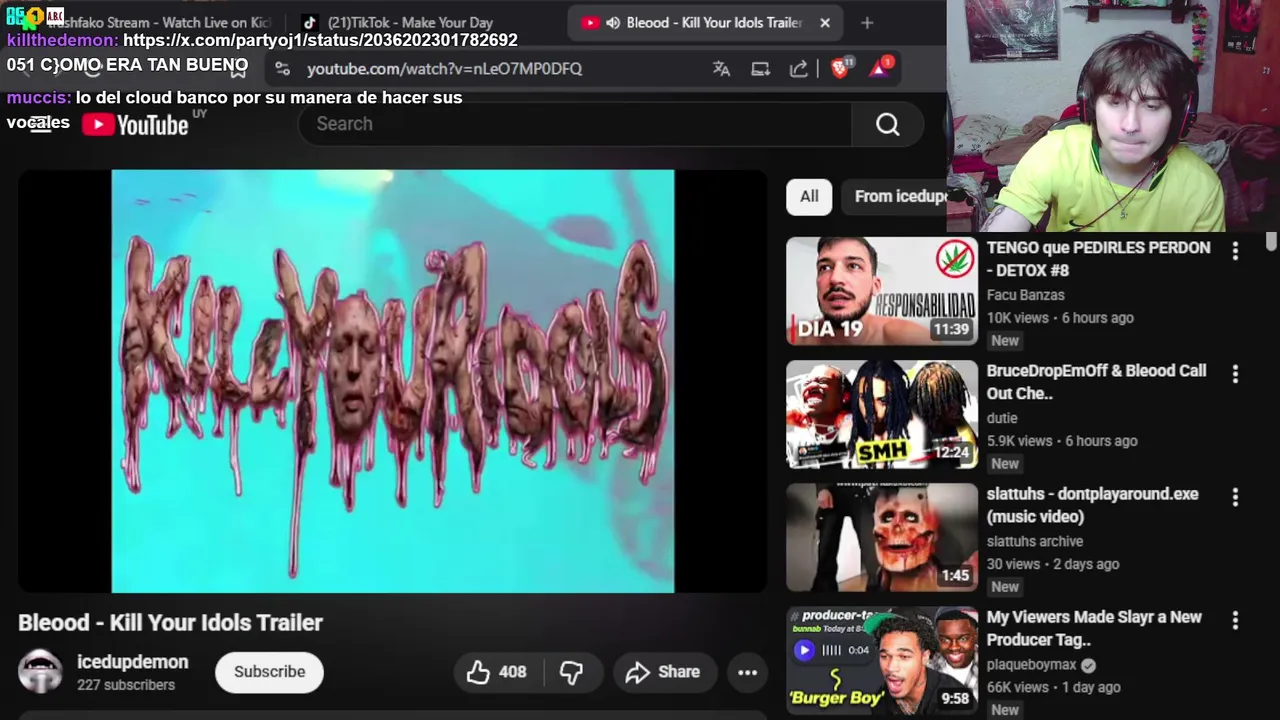Click the video title Bleood - Kill Your Idols Trailer
Screen dimensions: 1280x720
pos(170,622)
